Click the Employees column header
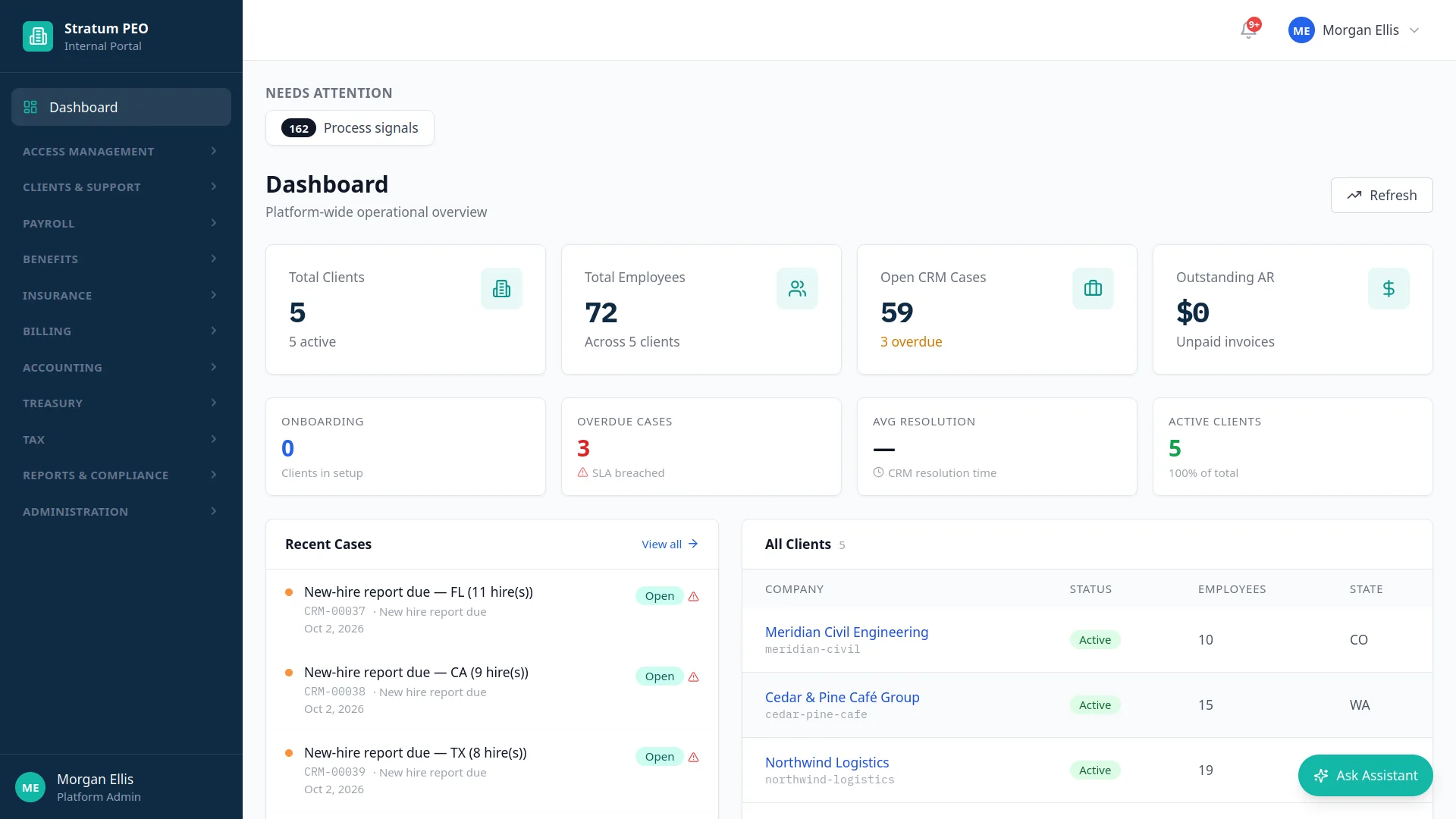 click(x=1232, y=588)
